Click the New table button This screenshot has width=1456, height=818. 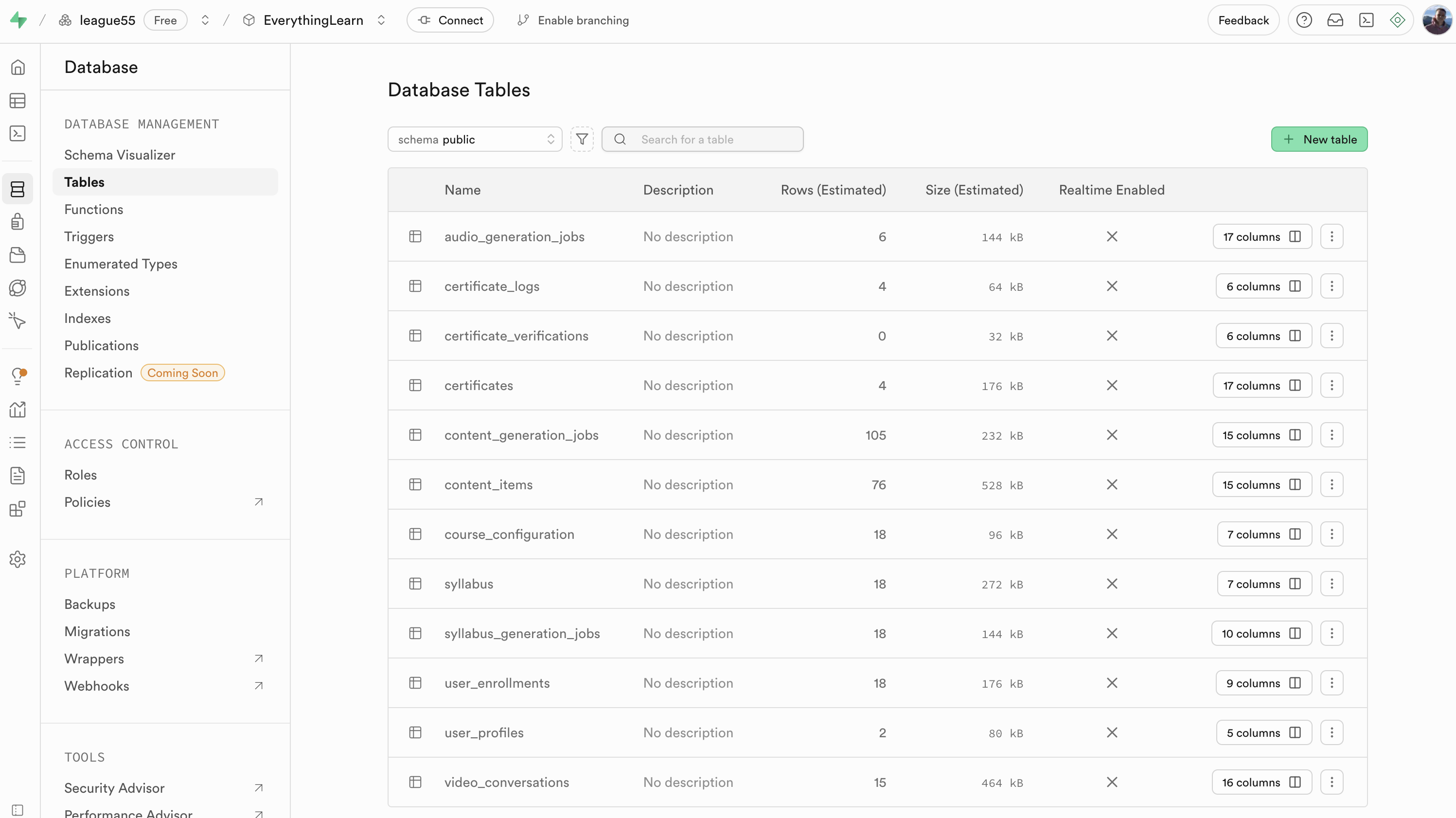point(1319,139)
